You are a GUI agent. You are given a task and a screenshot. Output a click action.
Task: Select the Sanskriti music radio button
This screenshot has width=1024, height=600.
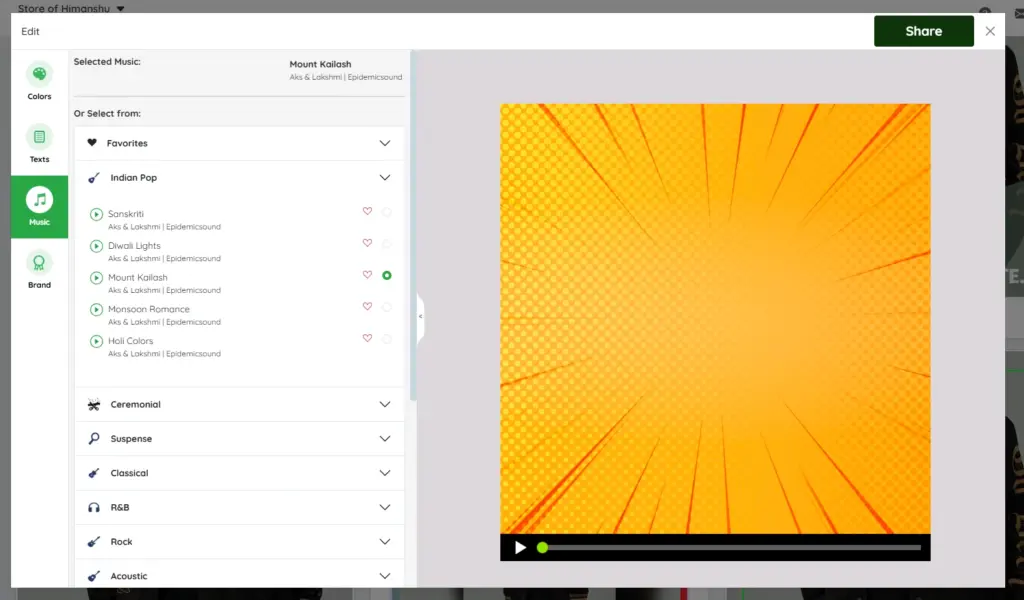pyautogui.click(x=387, y=212)
